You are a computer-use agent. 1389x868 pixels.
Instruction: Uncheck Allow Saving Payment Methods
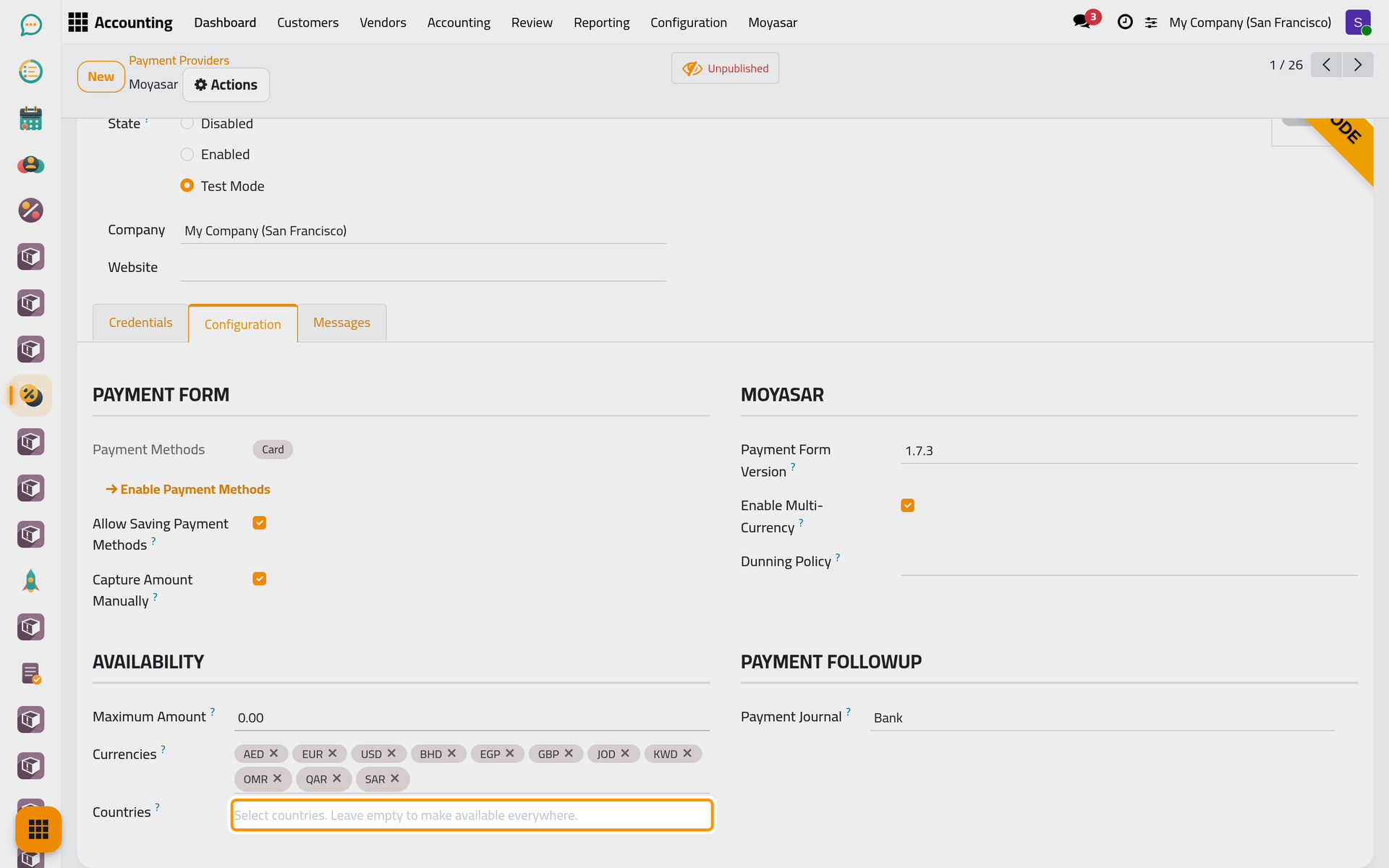pyautogui.click(x=260, y=523)
